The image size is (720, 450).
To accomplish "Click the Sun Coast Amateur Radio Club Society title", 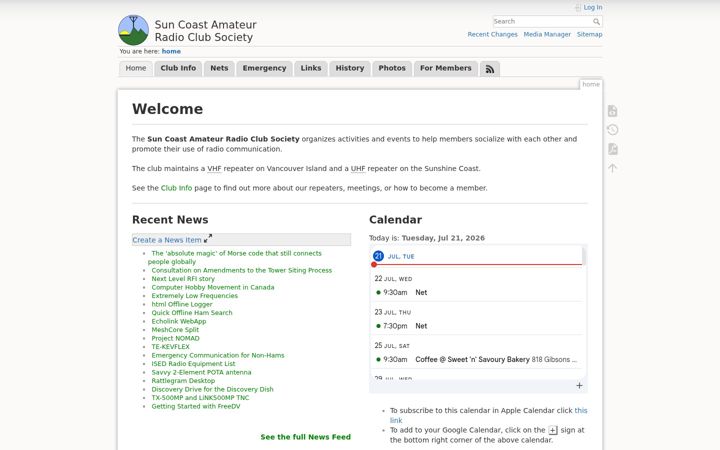I will pos(205,31).
